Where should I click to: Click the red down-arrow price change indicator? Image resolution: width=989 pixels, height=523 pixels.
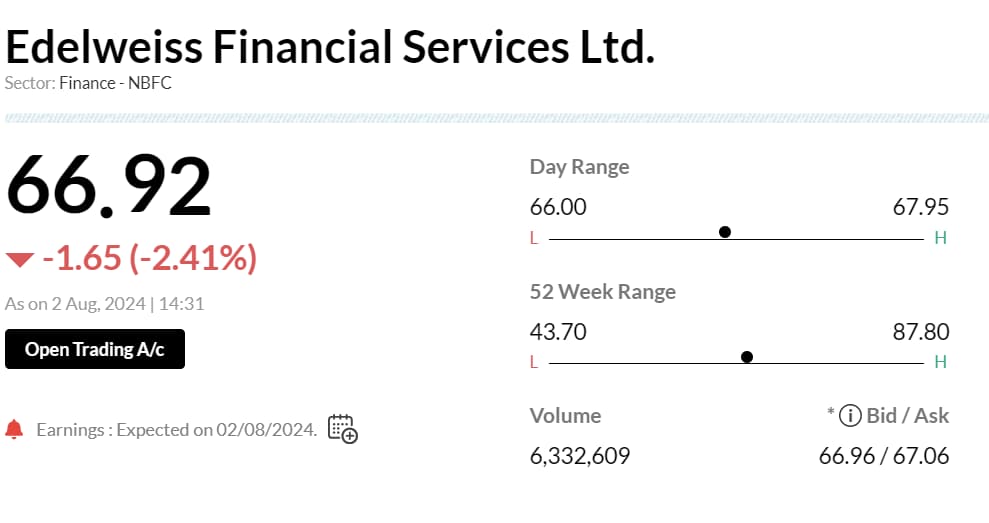(20, 259)
